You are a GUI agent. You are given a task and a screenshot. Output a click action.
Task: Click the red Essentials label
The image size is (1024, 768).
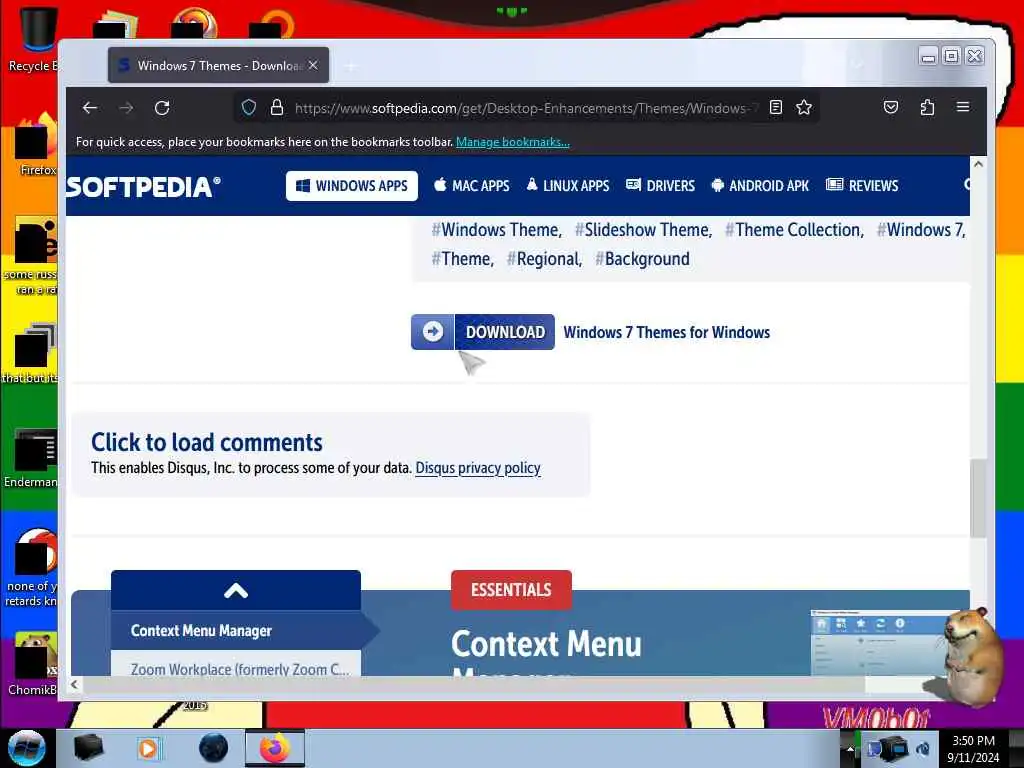click(x=511, y=590)
